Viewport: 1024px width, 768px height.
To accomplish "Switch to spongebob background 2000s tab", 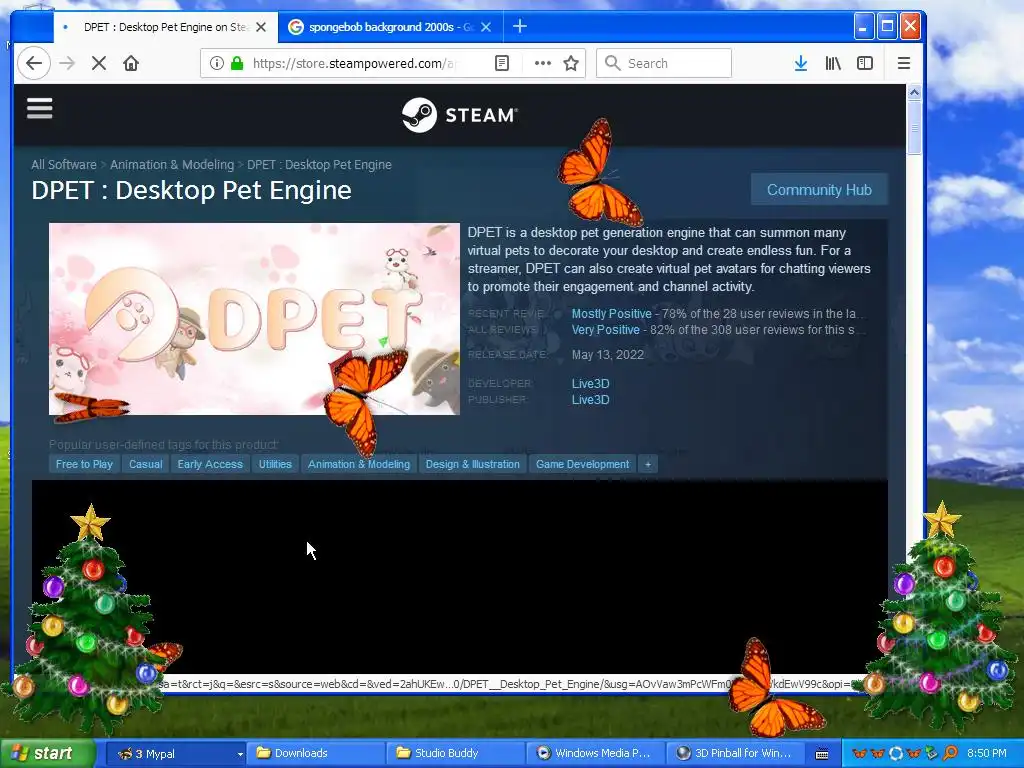I will 391,27.
